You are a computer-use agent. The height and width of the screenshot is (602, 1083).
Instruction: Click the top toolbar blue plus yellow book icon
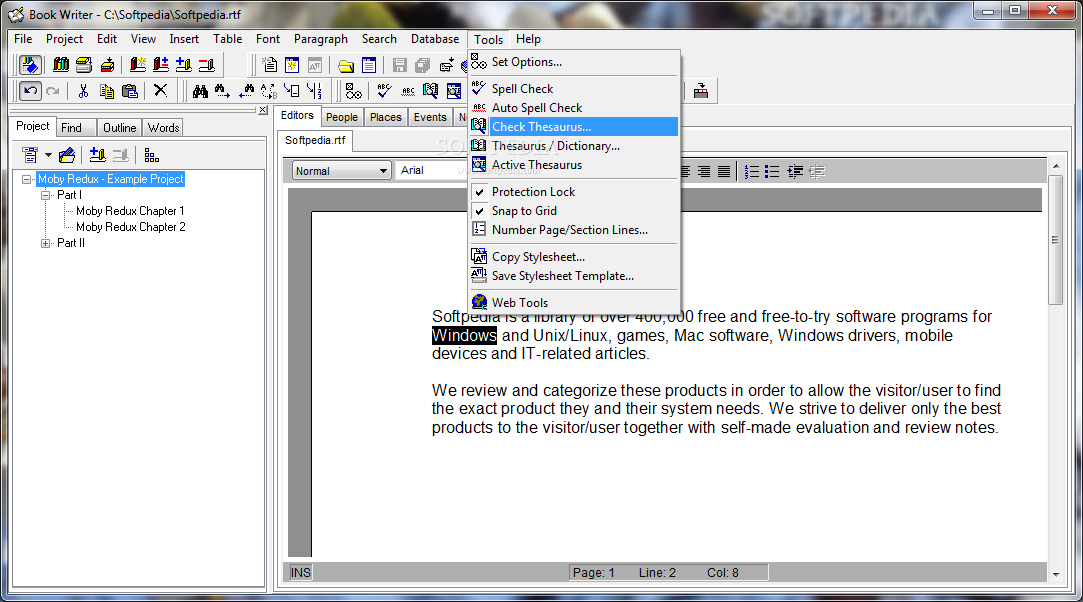[184, 65]
